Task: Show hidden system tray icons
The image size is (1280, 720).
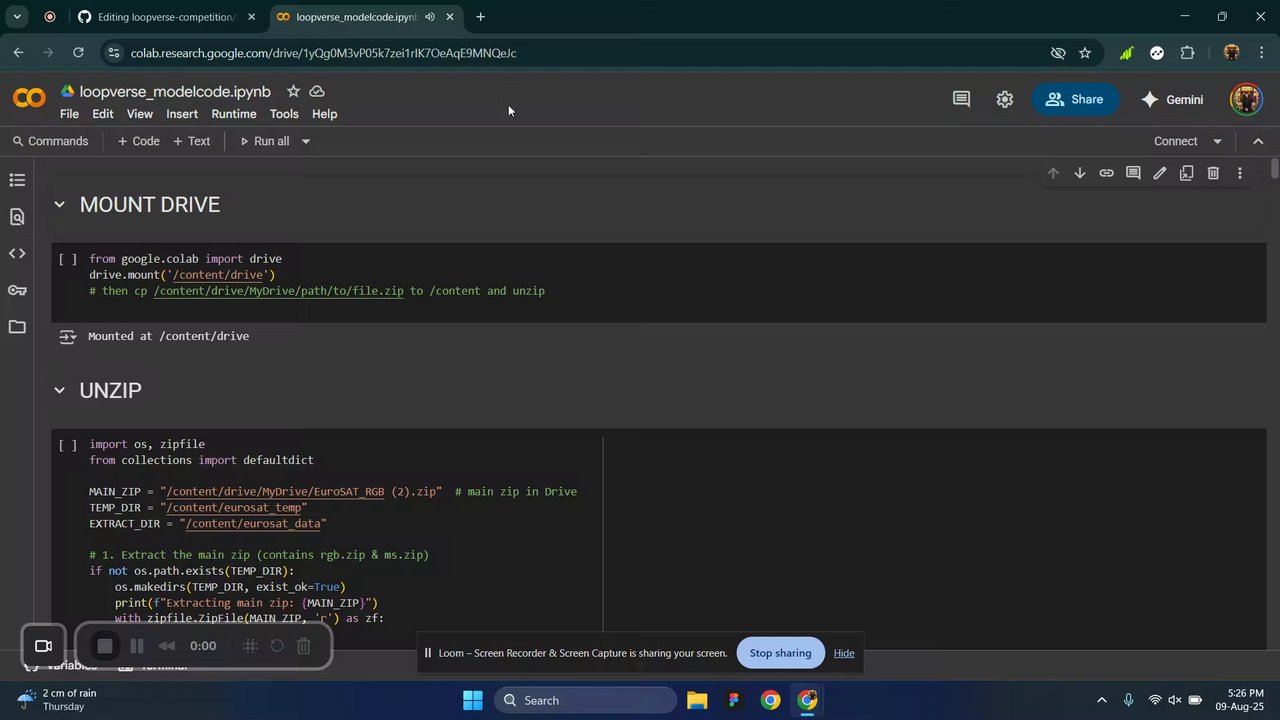Action: tap(1102, 700)
